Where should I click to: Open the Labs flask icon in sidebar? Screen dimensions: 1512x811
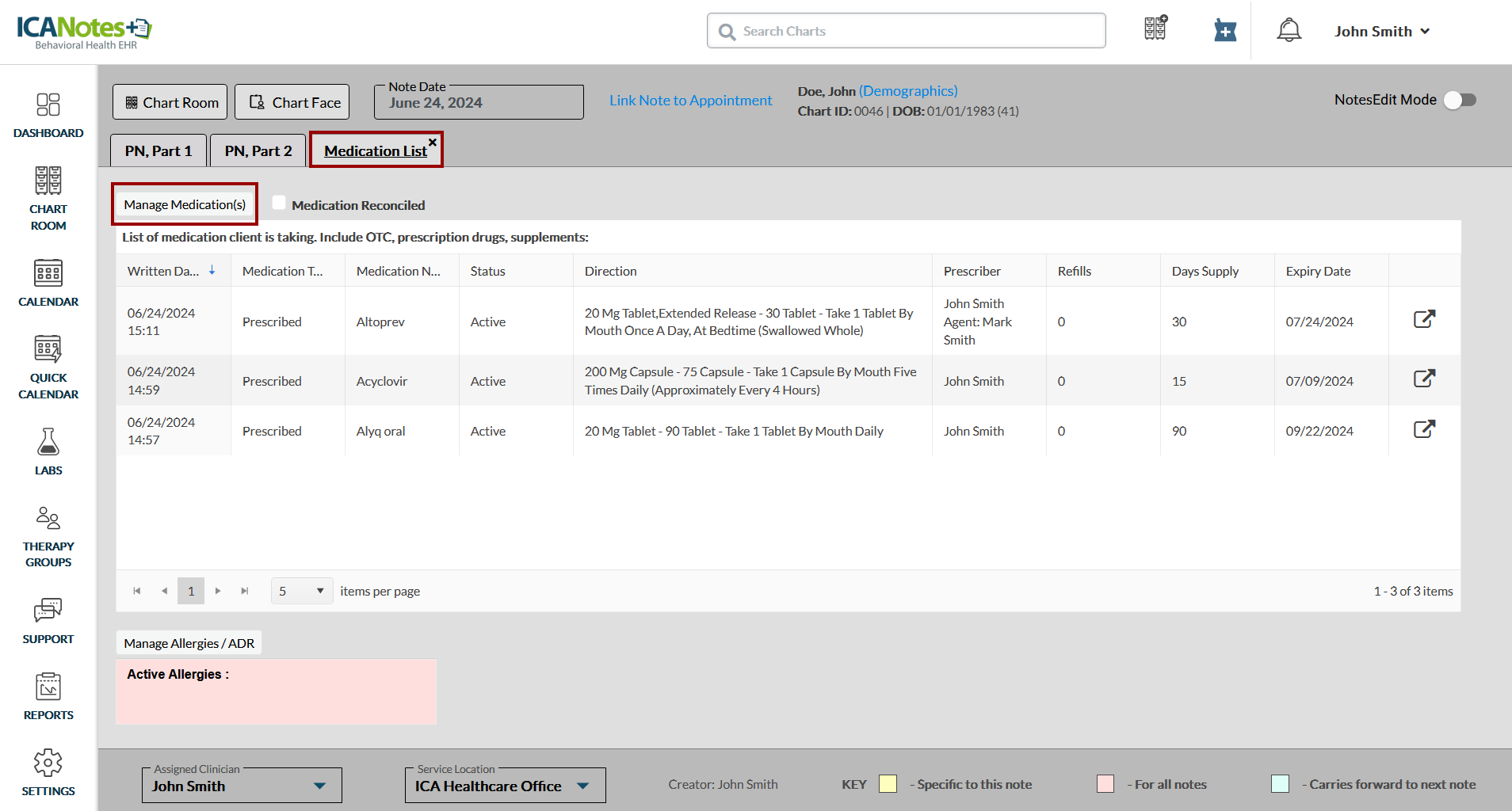[x=48, y=442]
